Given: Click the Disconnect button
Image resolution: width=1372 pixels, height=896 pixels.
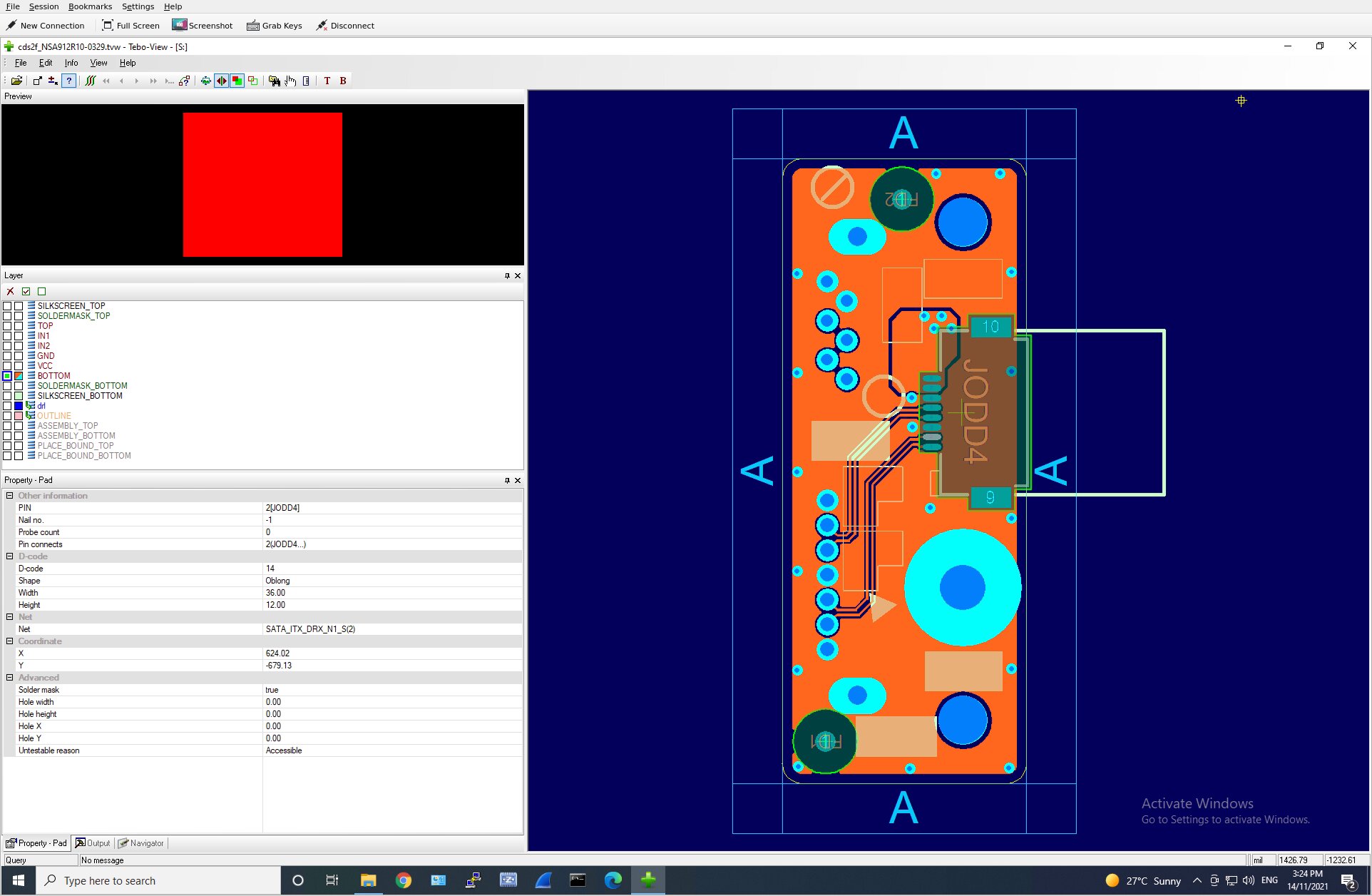Looking at the screenshot, I should click(345, 26).
